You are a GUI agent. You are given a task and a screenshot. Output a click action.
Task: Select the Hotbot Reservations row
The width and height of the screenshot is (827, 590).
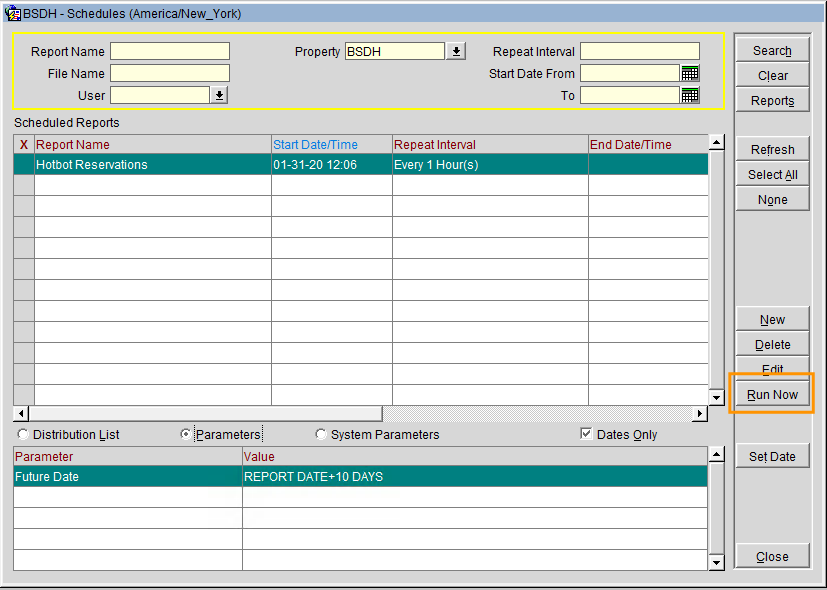[x=361, y=165]
